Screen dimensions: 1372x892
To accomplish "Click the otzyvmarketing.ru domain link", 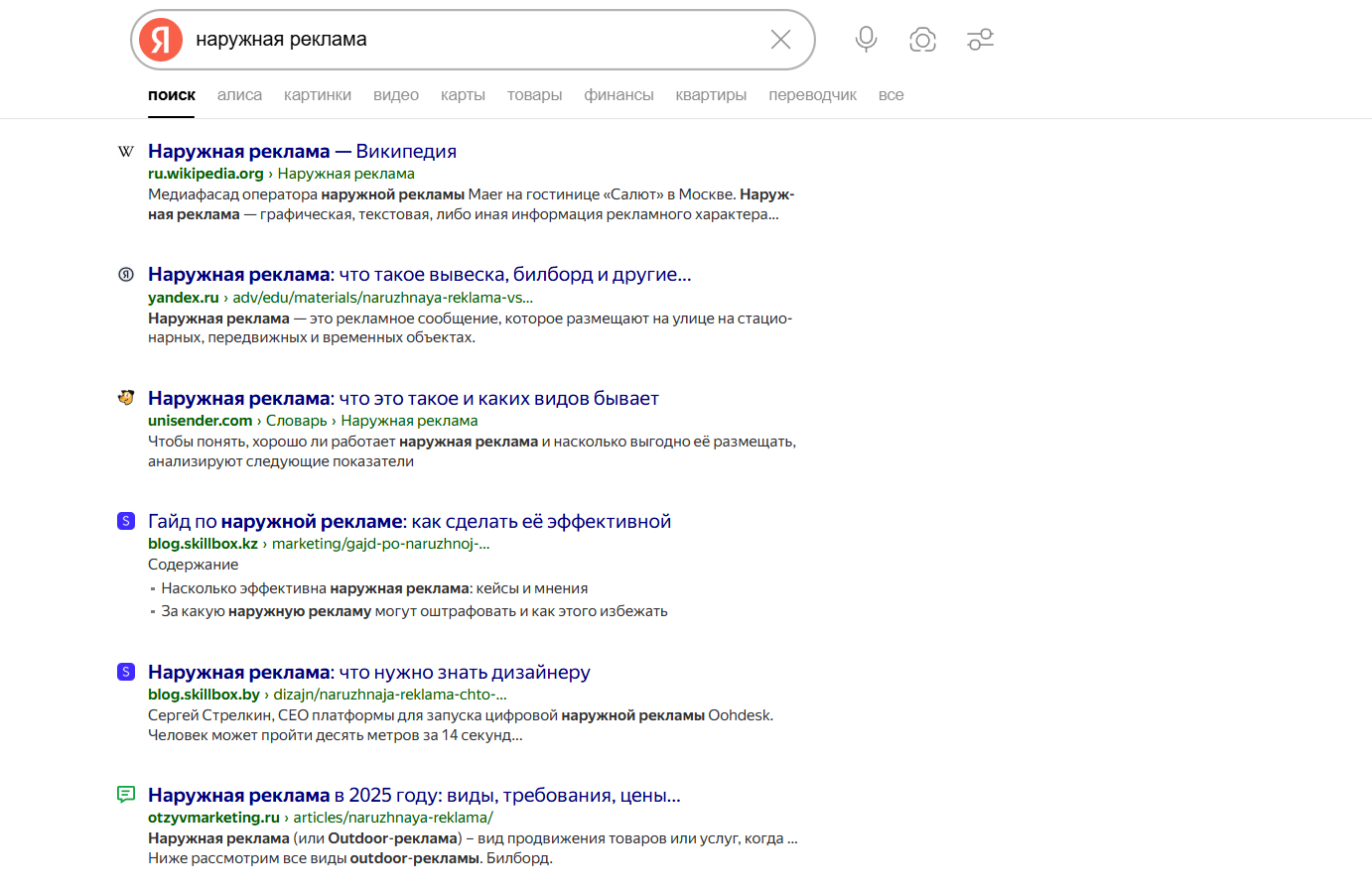I will (213, 818).
